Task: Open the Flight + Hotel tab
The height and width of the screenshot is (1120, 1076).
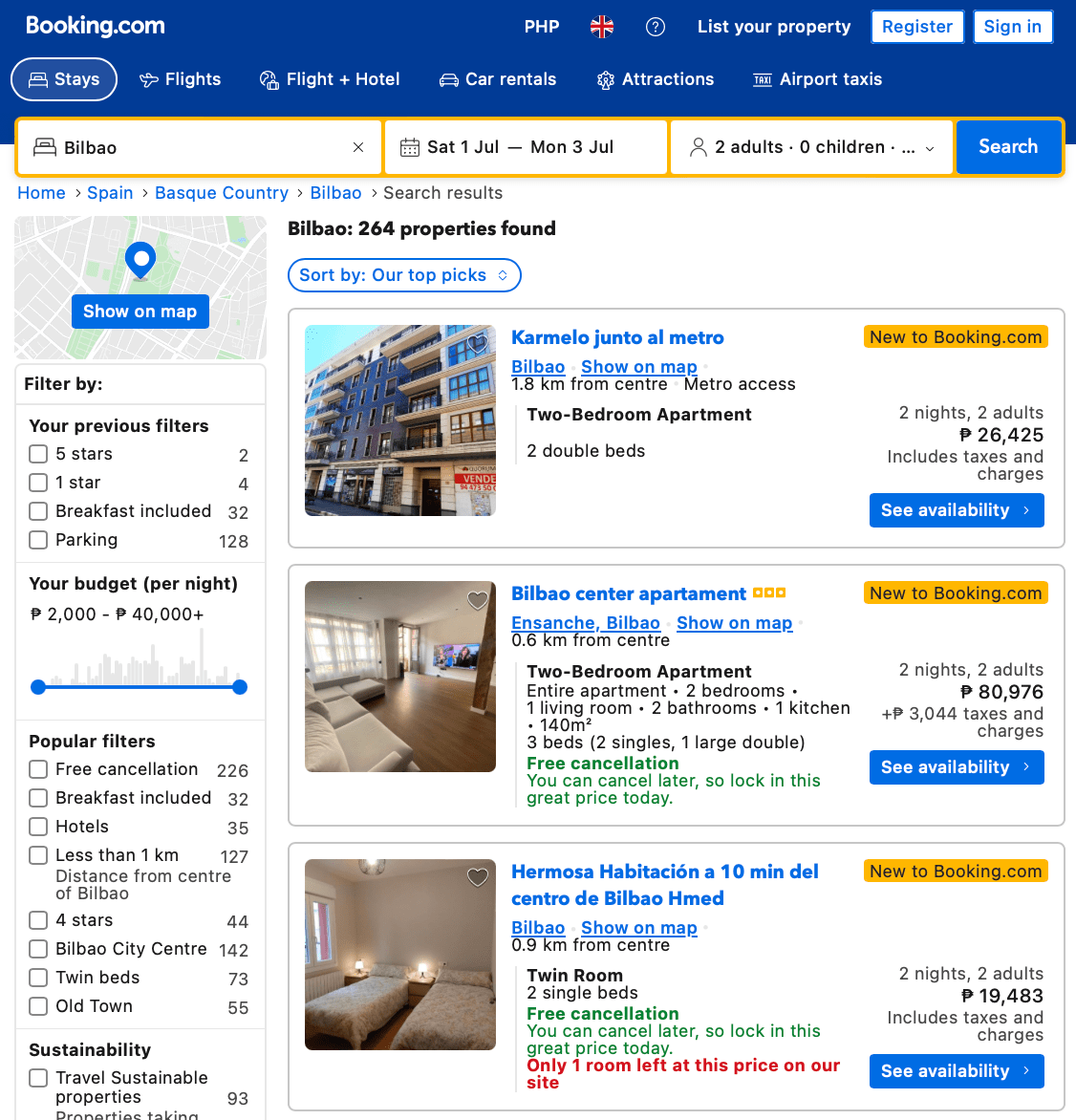Action: point(330,79)
